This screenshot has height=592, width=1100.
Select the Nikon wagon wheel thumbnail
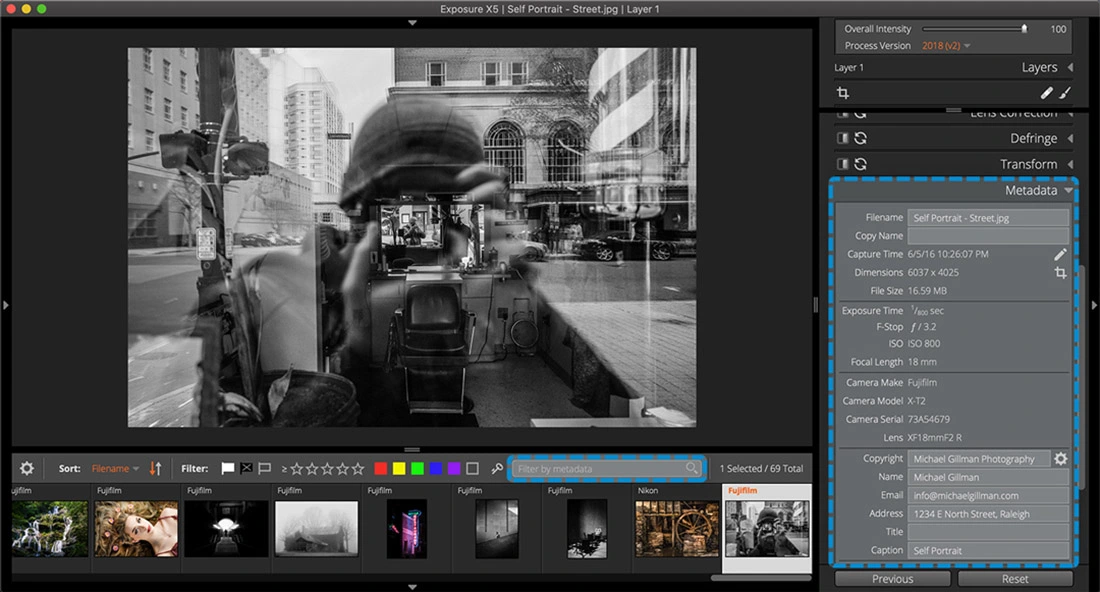point(675,528)
